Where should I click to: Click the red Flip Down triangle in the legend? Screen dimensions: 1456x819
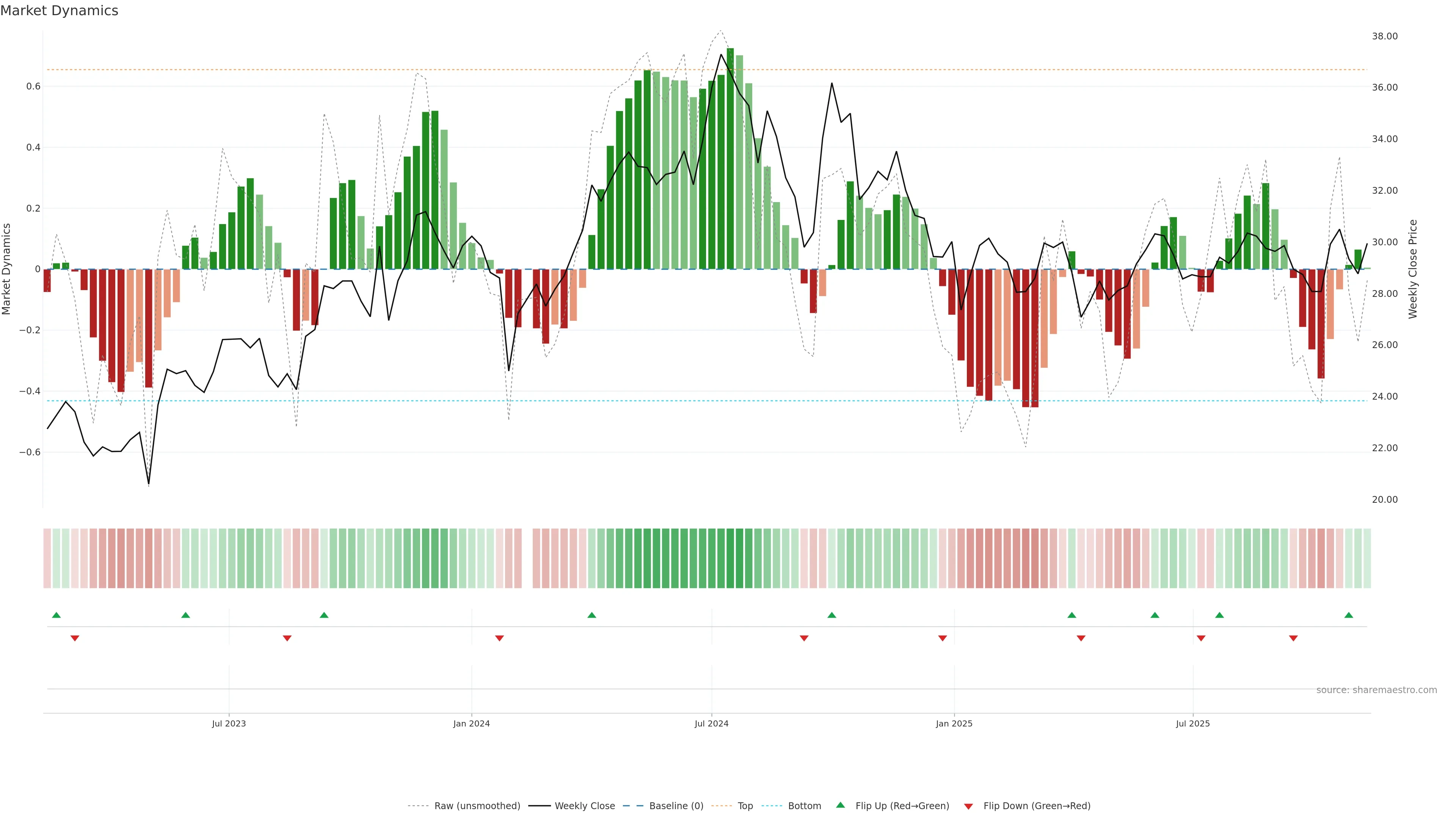coord(968,806)
